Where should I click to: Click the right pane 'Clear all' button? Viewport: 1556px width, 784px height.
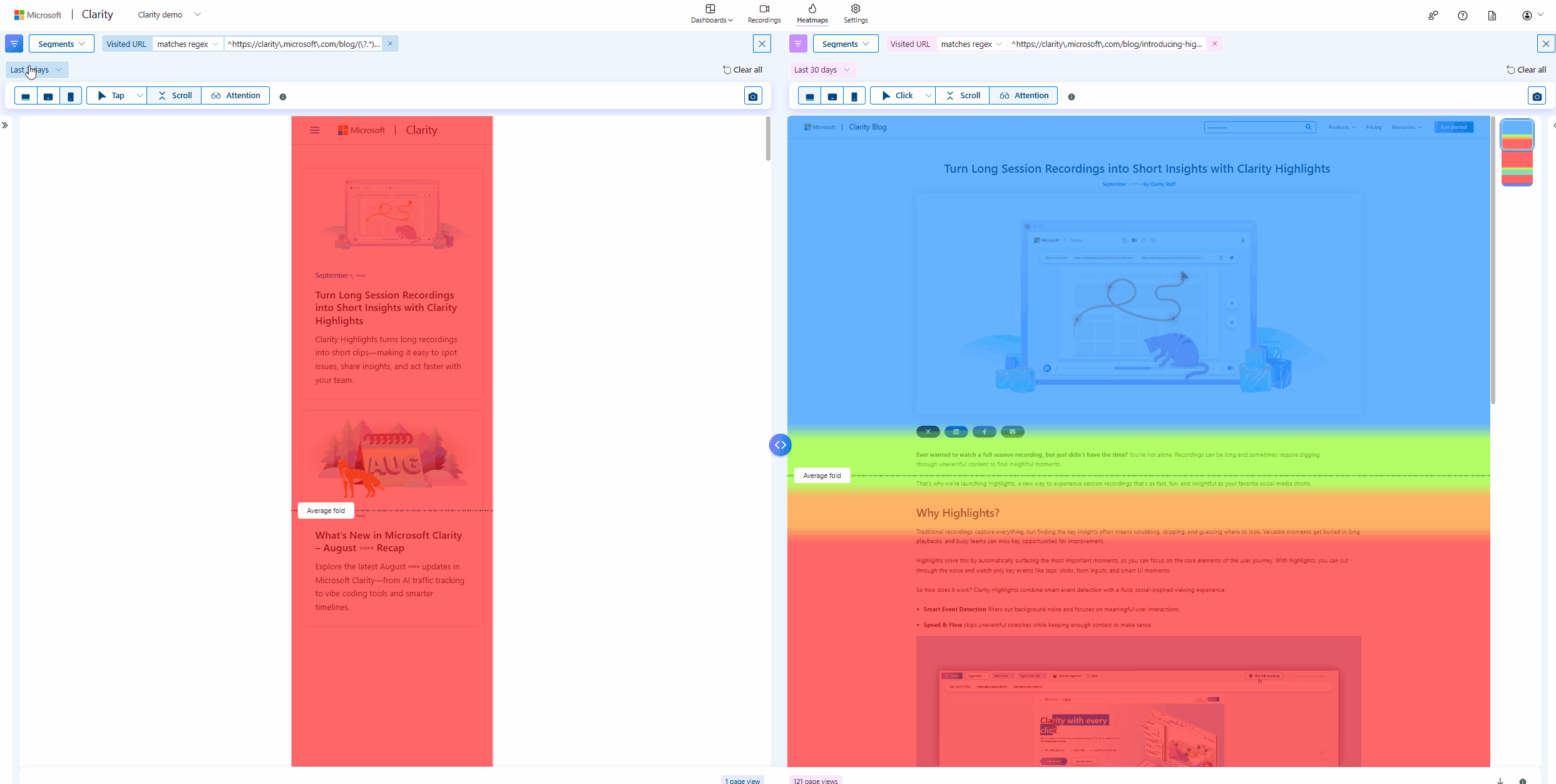[x=1526, y=70]
